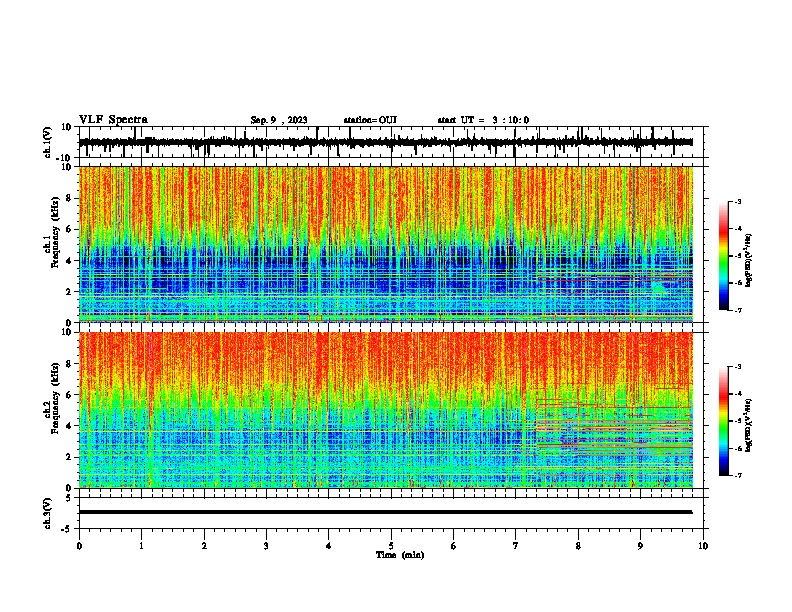
Task: Click the "Time (min)" axis title
Action: 400,555
